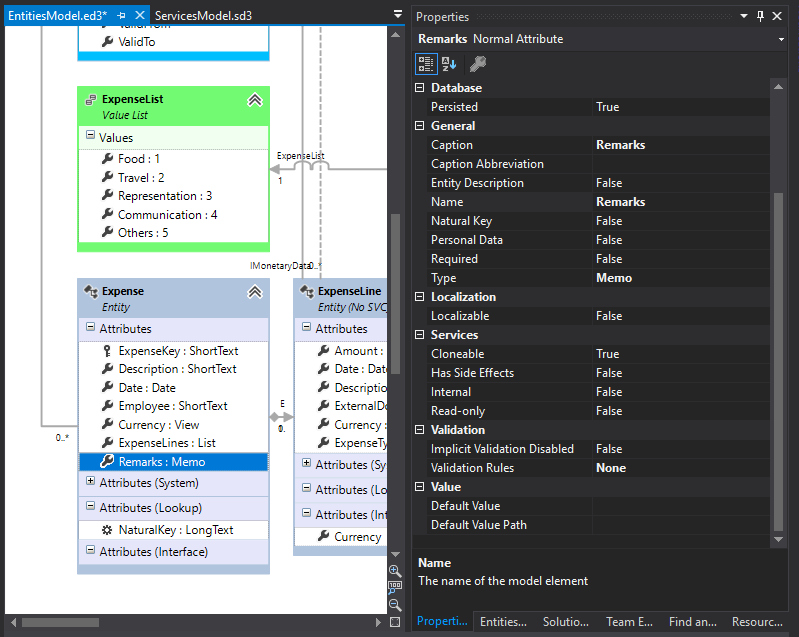Click diagram vertical scrollbar thumb
799x637 pixels.
pos(395,293)
